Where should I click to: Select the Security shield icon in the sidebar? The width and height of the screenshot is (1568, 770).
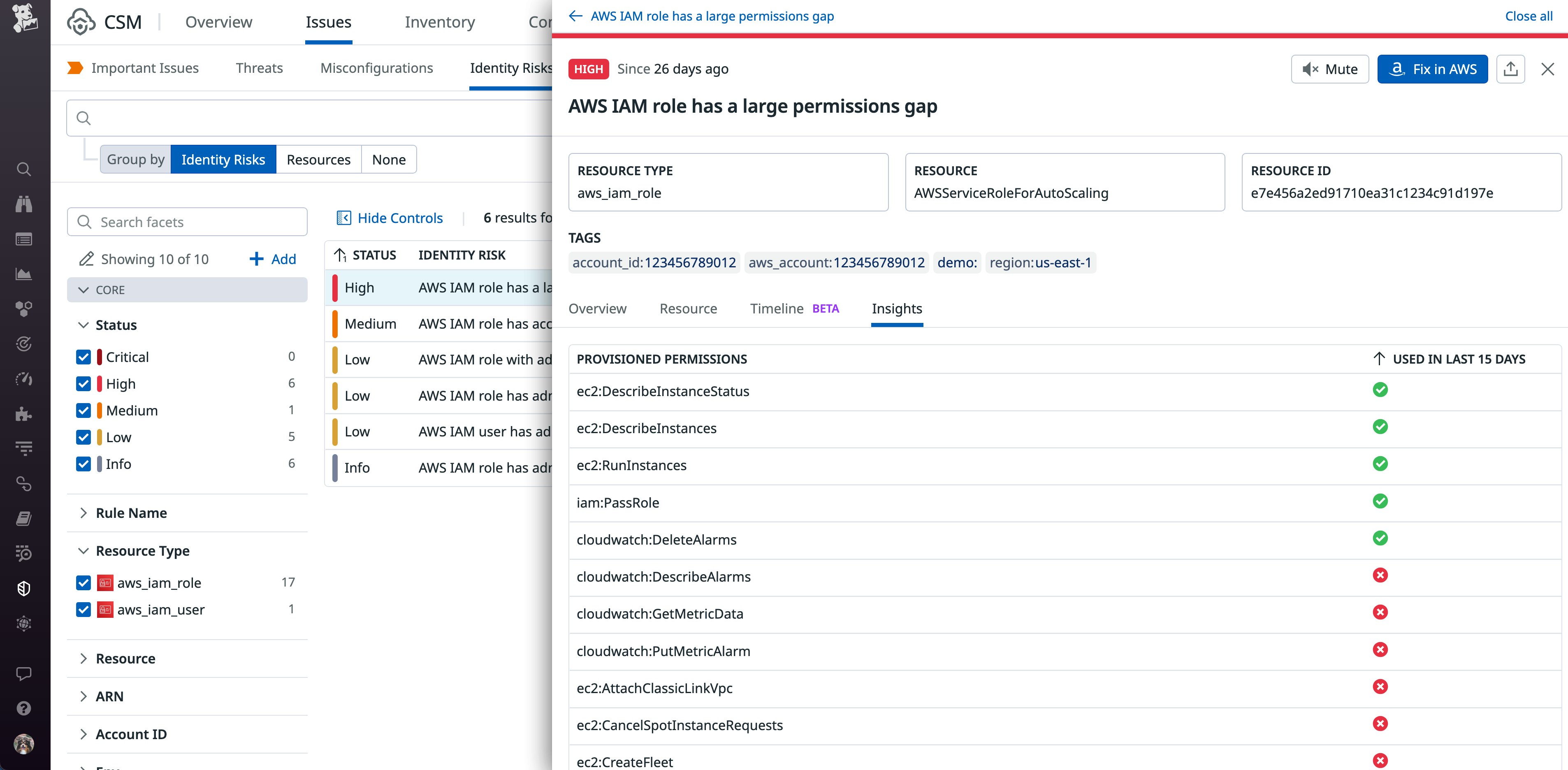click(24, 588)
